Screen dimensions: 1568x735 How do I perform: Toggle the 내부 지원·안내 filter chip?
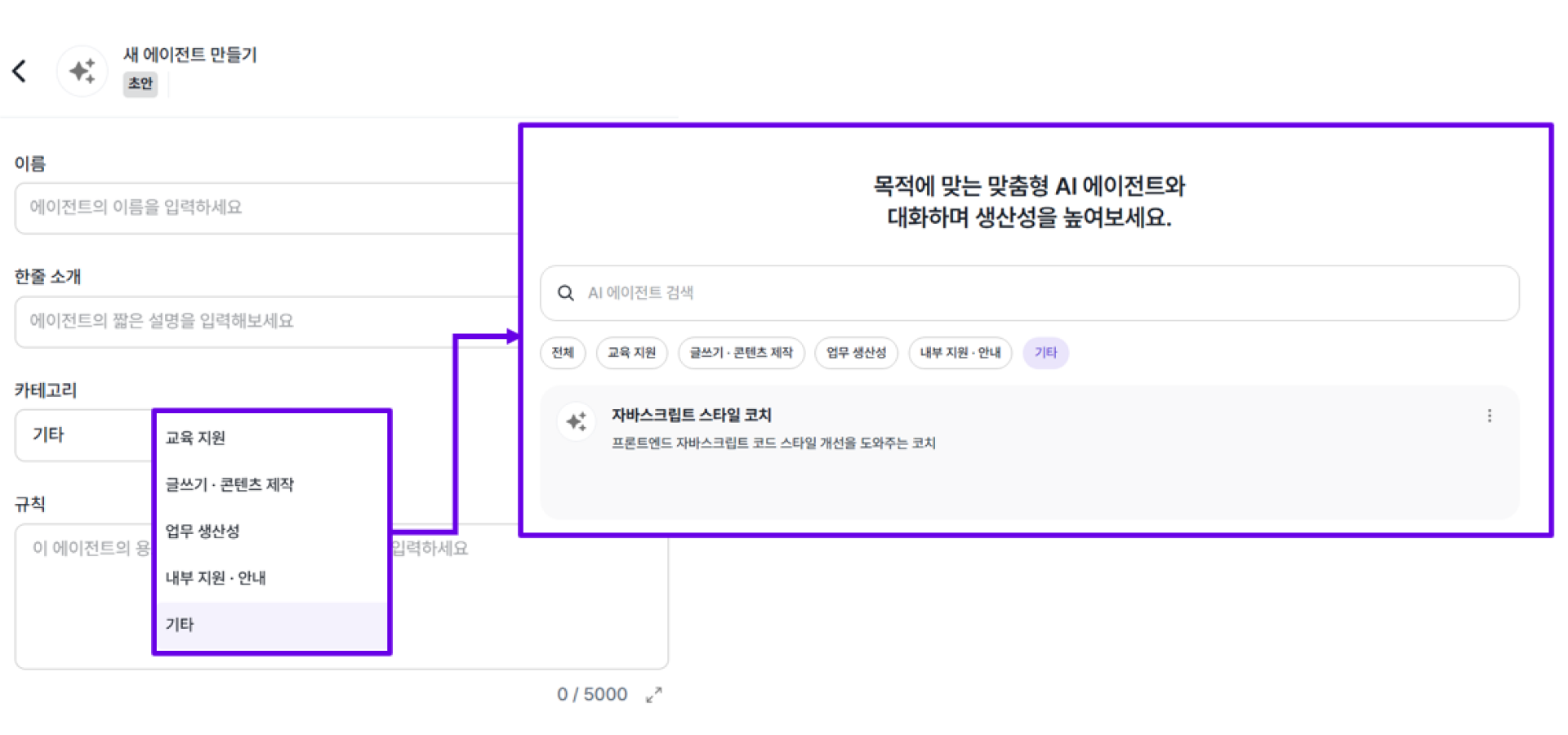point(960,353)
